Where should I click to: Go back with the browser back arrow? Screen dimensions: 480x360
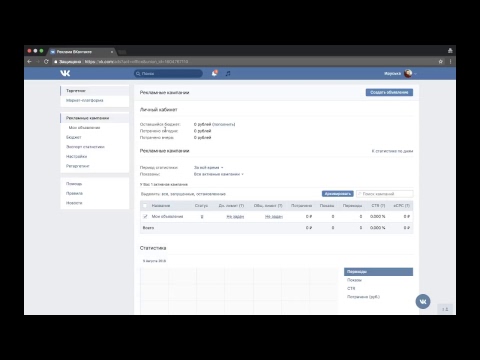[x=29, y=62]
